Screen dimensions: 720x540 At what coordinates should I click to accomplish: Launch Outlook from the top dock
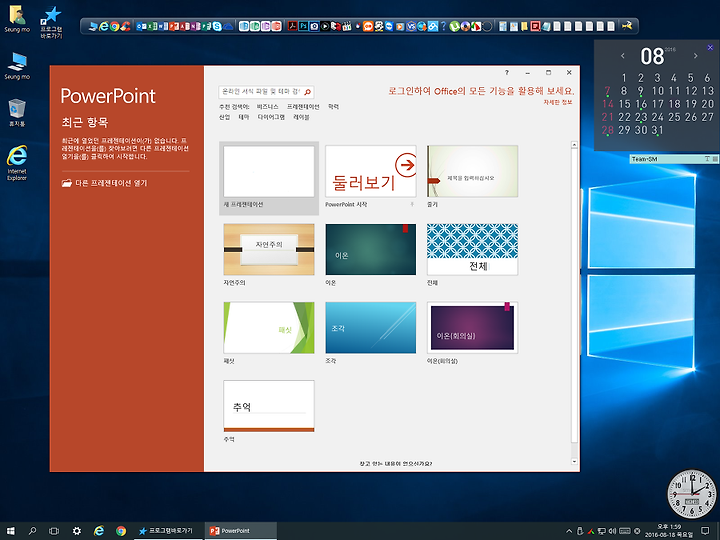141,27
